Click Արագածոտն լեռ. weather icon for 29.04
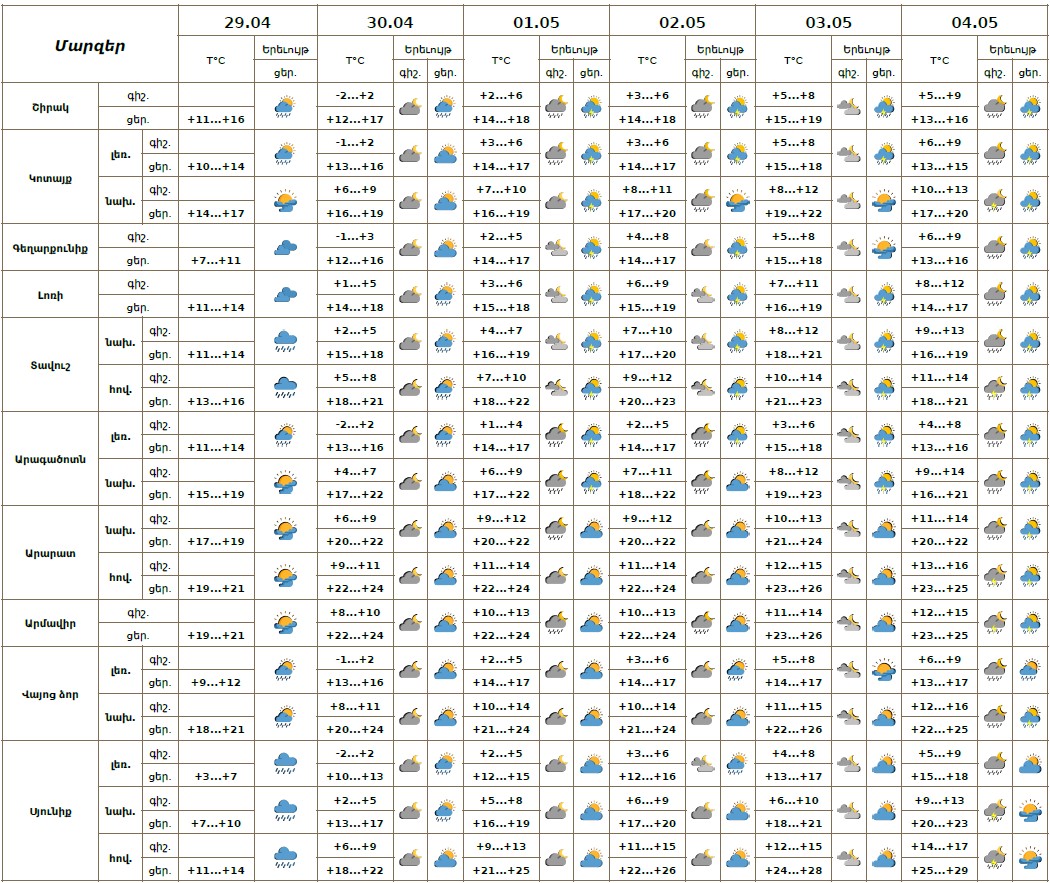1050x883 pixels. (285, 436)
